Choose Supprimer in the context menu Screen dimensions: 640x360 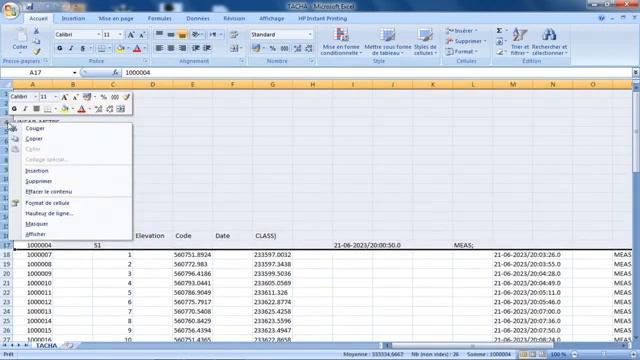(x=39, y=181)
